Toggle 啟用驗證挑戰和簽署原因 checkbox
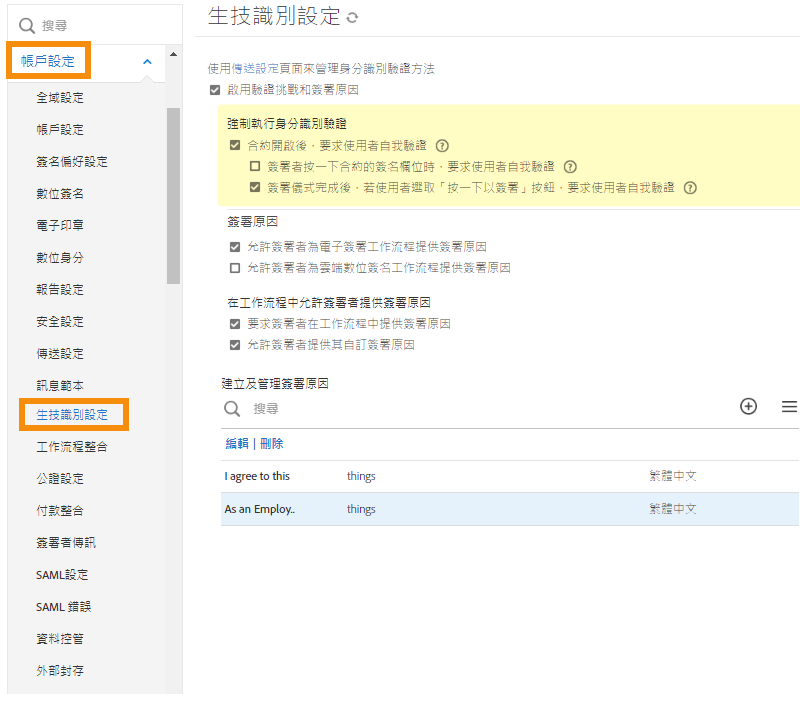The image size is (800, 718). [215, 90]
